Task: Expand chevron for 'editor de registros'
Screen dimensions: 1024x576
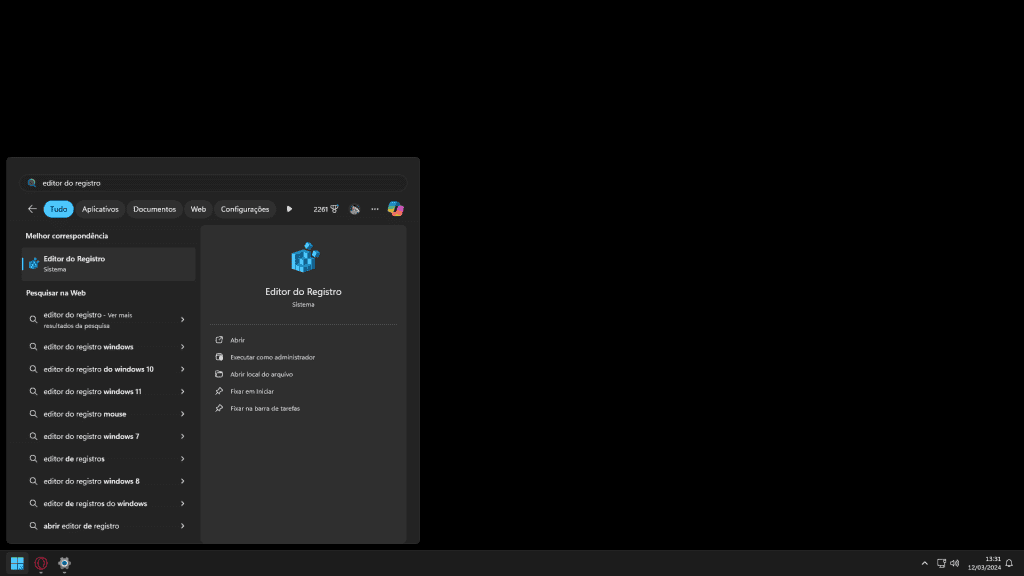Action: coord(183,458)
